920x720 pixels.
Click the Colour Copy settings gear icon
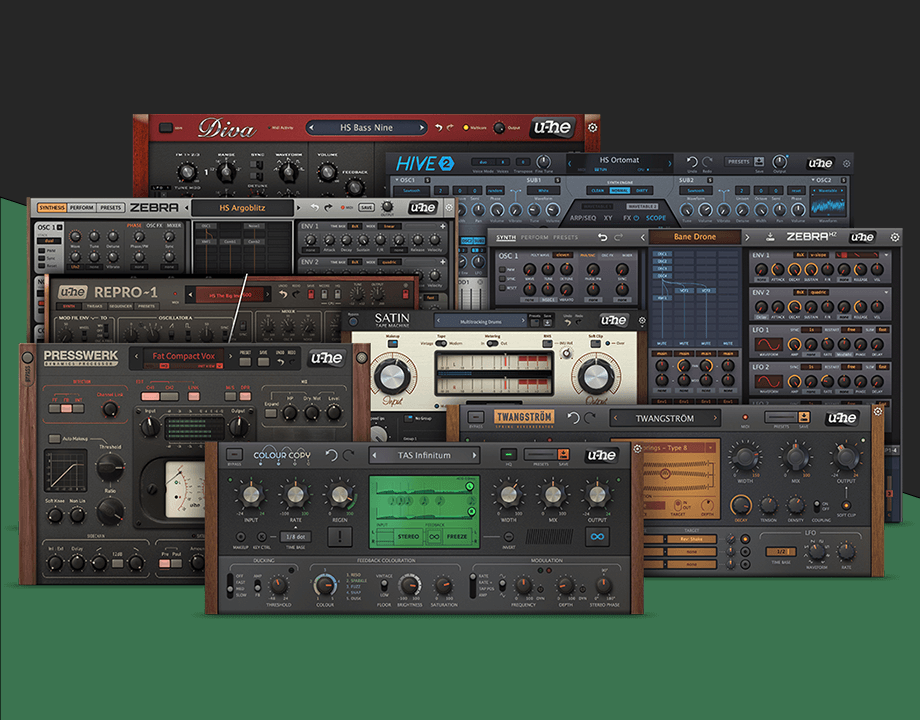coord(637,449)
